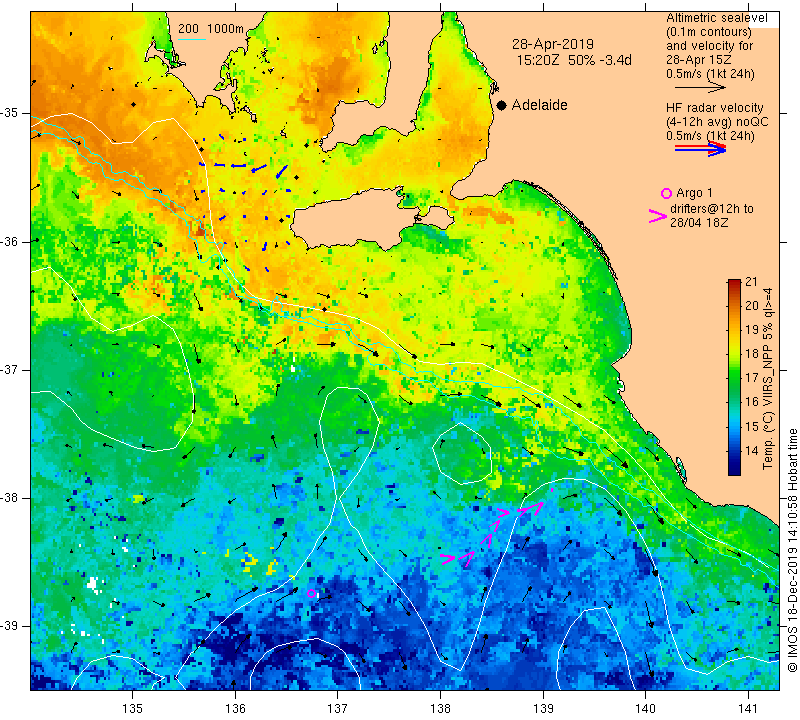Screen dimensions: 800x720
Task: Click the longitude label 138
Action: 440,709
